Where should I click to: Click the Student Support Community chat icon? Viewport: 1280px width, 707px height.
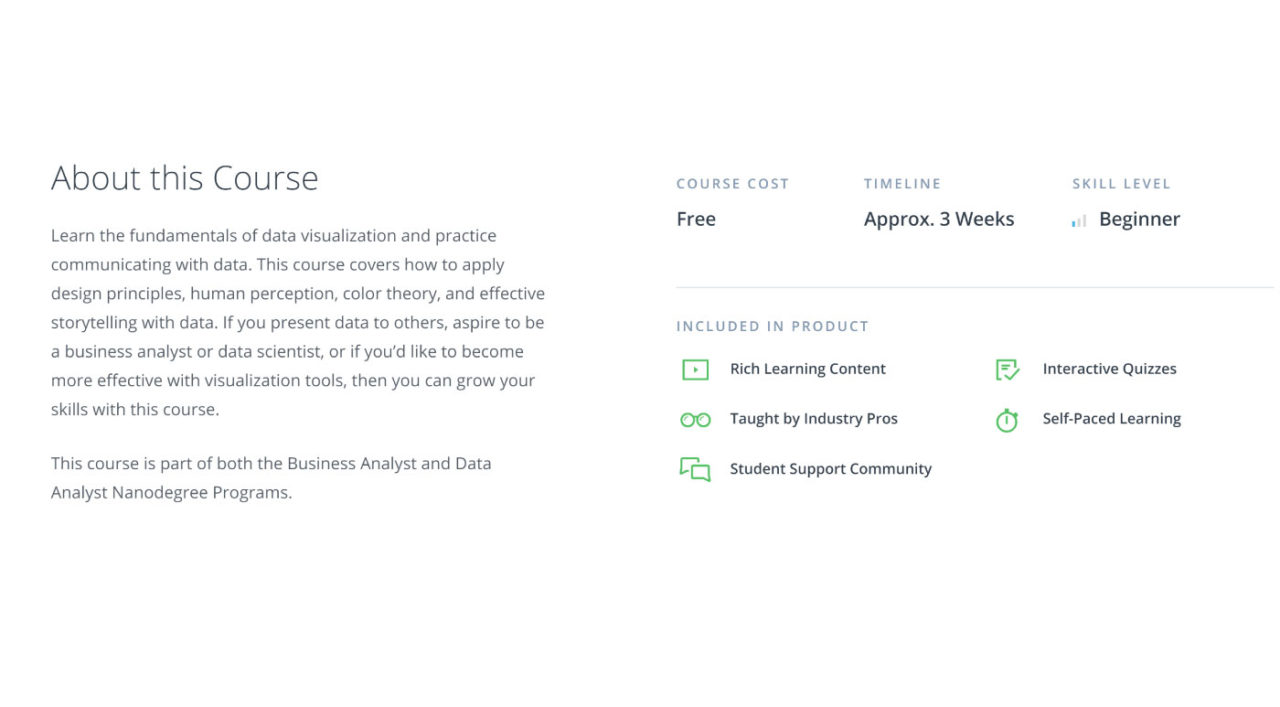(695, 469)
